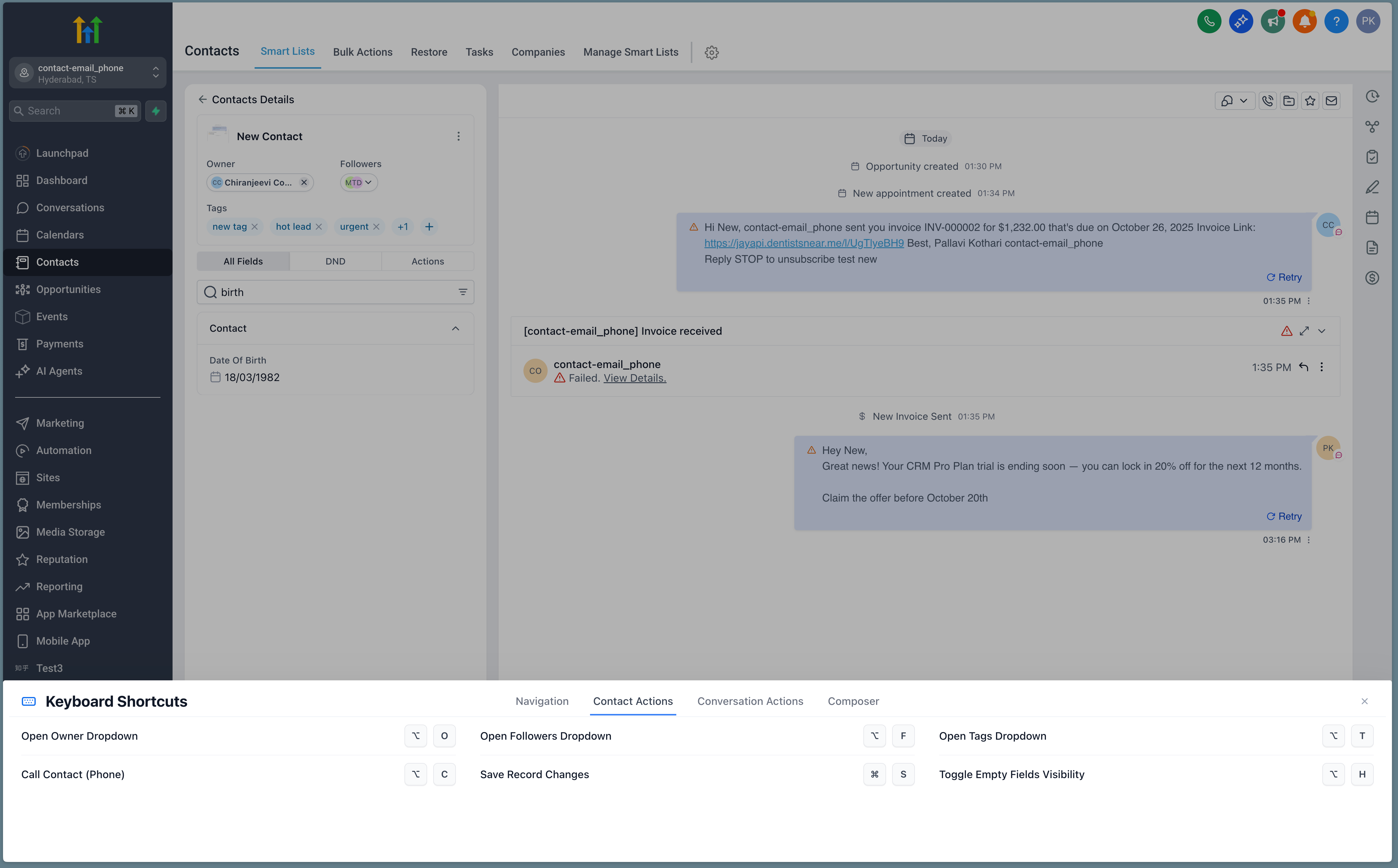Click the lightning bolt quick actions icon
The height and width of the screenshot is (868, 1398).
click(156, 111)
